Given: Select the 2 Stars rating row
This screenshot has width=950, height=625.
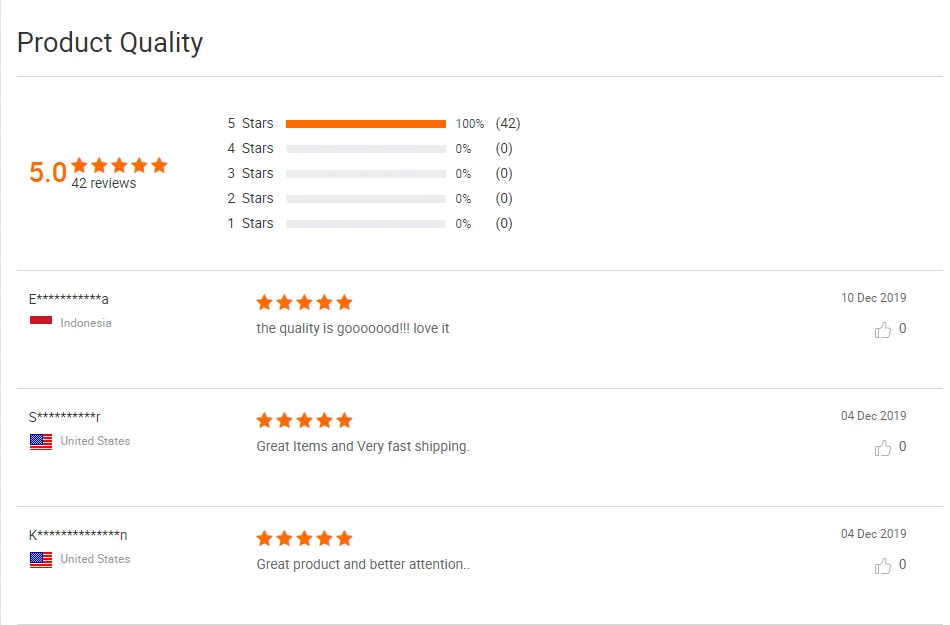Looking at the screenshot, I should click(x=250, y=198).
